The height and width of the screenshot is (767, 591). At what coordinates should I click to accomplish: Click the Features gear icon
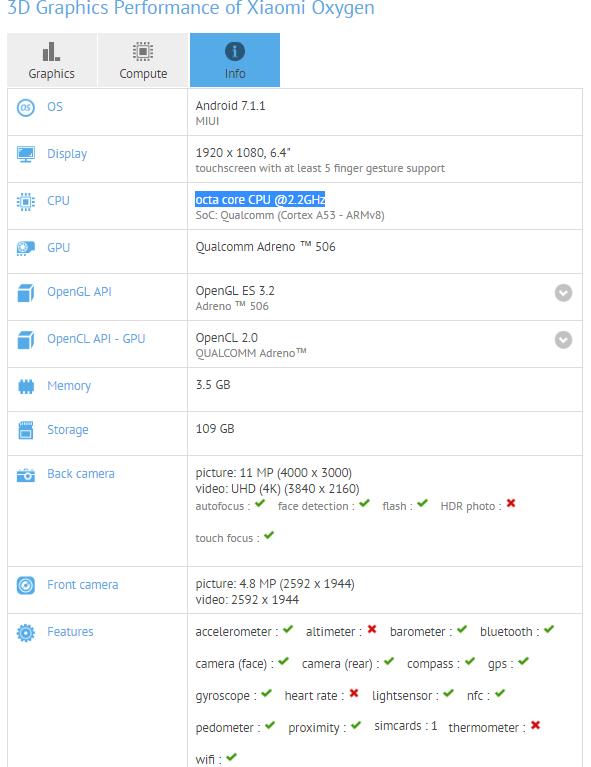point(26,632)
